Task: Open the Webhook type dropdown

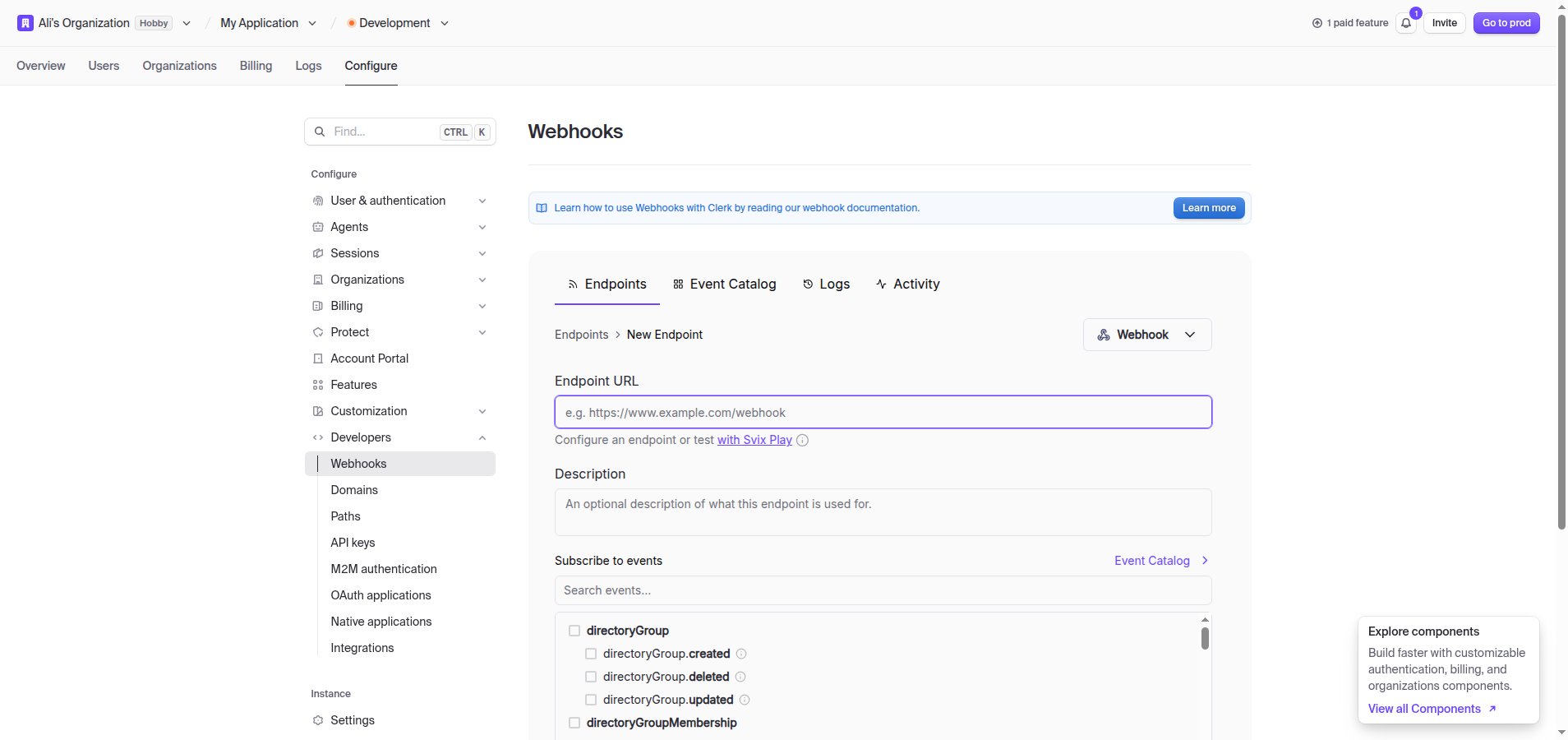Action: 1147,335
